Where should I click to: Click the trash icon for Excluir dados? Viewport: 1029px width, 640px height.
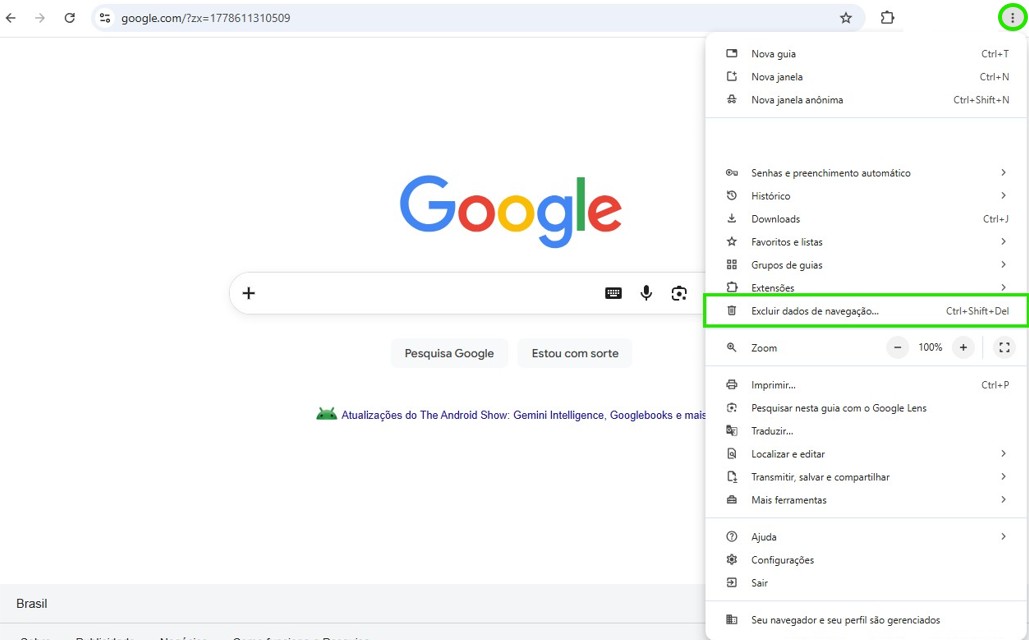tap(732, 310)
